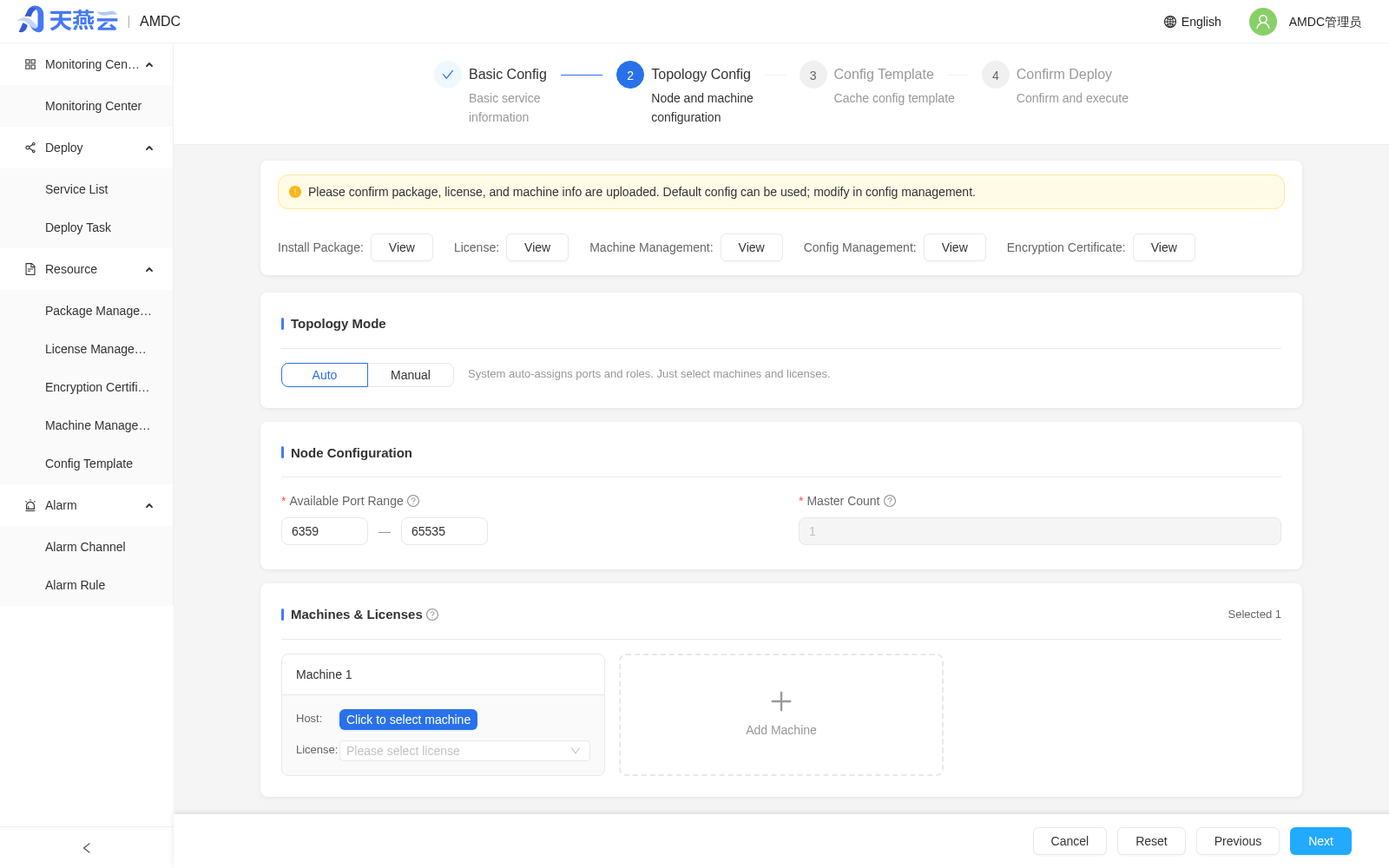
Task: Click the globe language icon
Action: (1170, 22)
